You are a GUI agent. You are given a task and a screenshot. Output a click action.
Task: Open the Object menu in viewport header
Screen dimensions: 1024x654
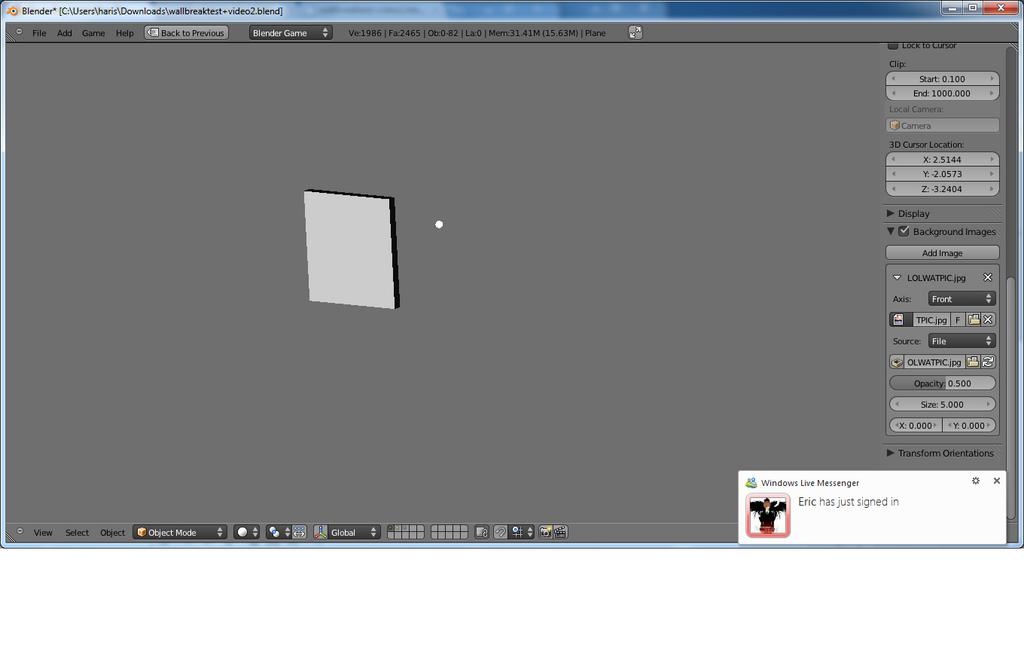[112, 532]
